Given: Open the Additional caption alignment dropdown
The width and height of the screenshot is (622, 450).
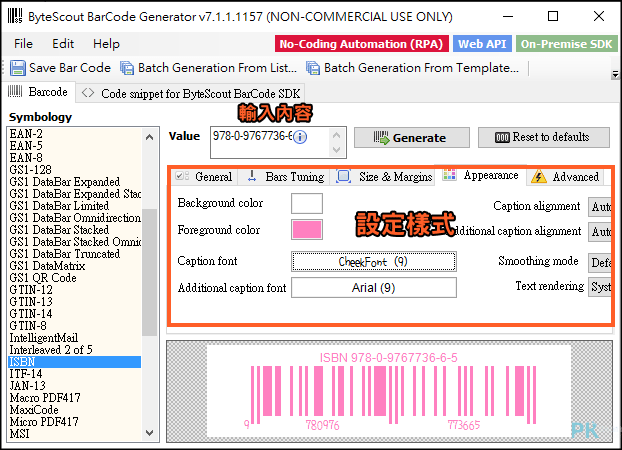Looking at the screenshot, I should [x=601, y=231].
